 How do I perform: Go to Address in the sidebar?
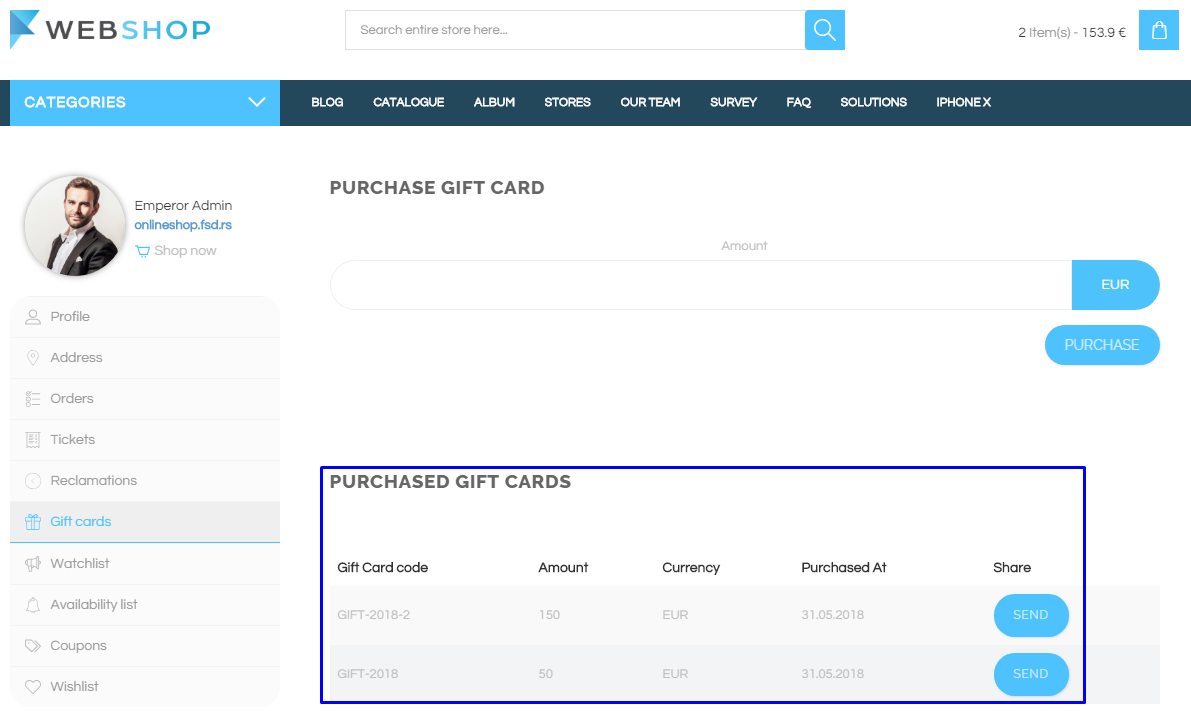coord(145,358)
